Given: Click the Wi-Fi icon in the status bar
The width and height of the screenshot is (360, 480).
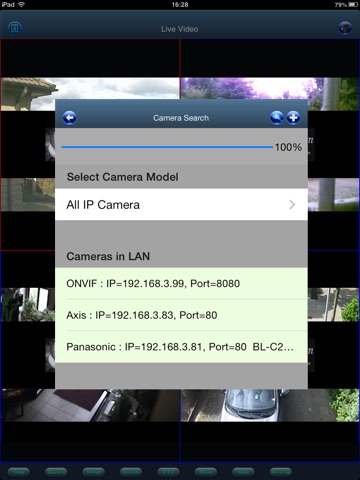Looking at the screenshot, I should coord(22,4).
